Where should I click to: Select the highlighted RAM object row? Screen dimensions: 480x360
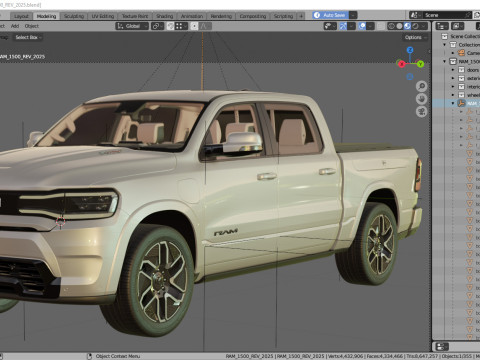456,103
